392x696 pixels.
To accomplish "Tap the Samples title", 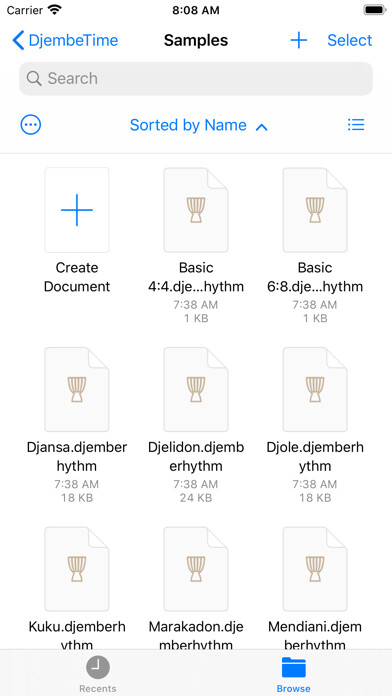I will [x=196, y=40].
